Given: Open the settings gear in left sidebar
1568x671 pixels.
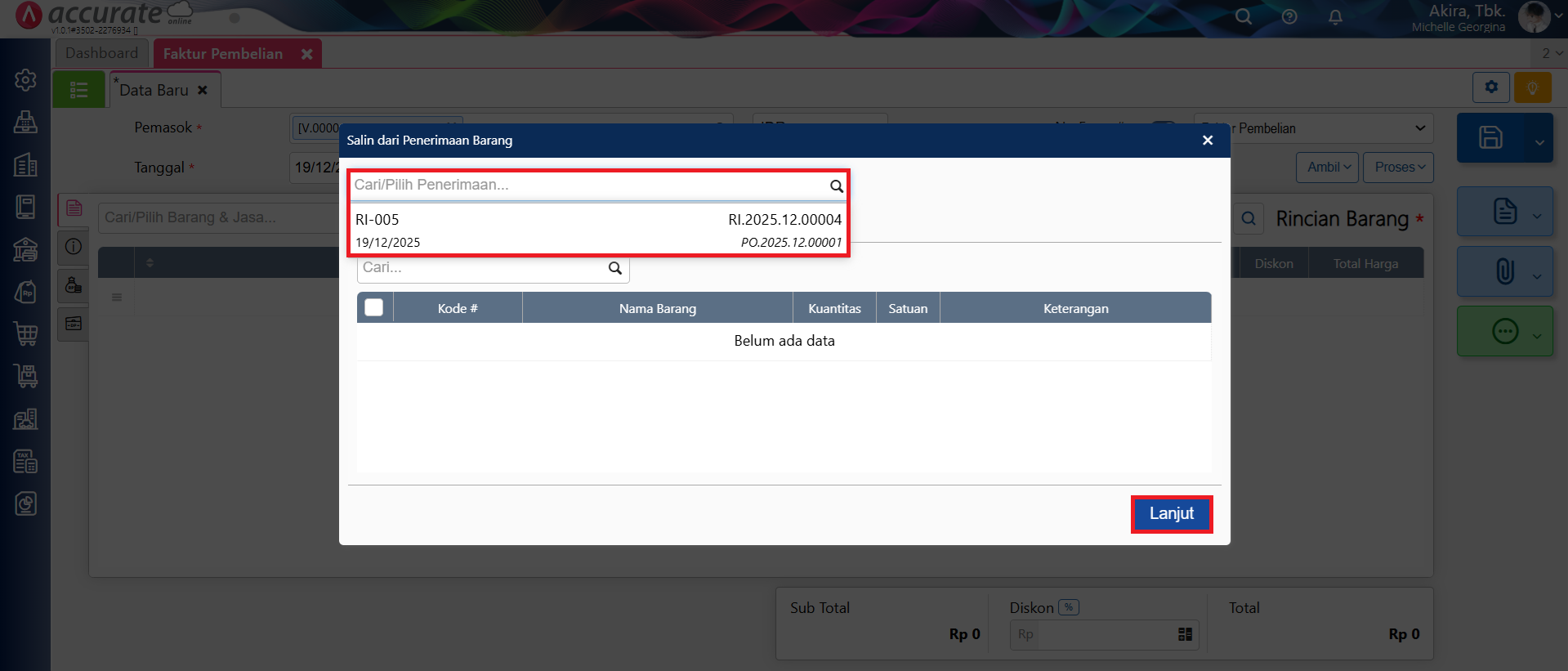Looking at the screenshot, I should 25,80.
